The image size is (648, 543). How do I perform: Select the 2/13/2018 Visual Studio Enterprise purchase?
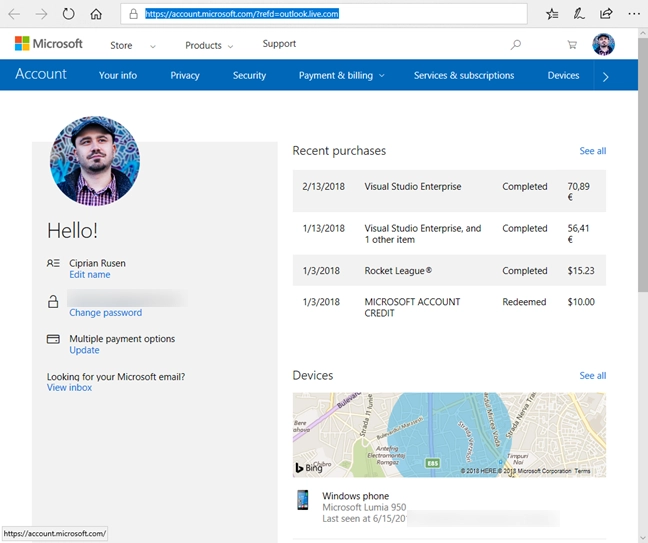point(449,191)
